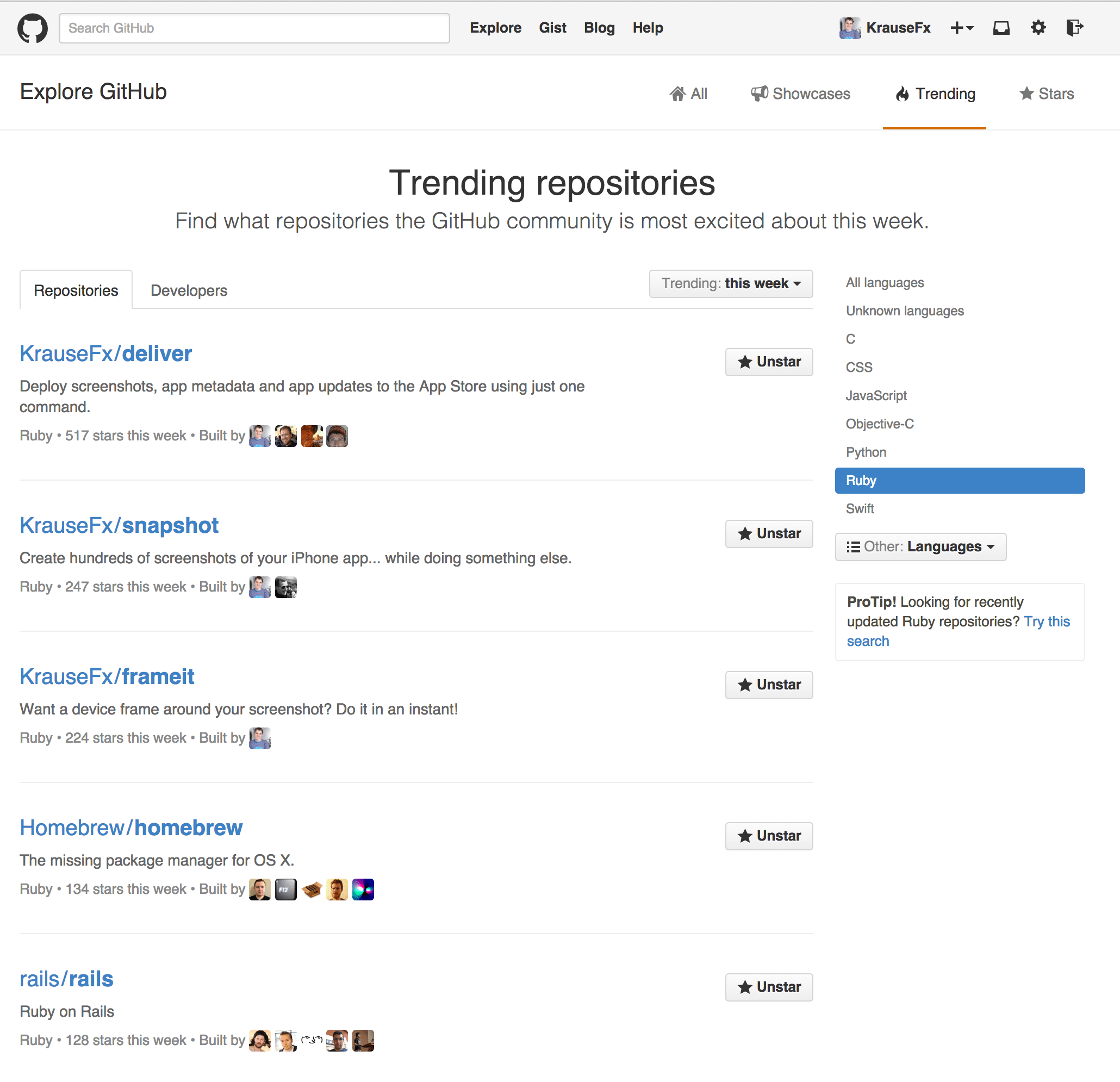Click fourth contributor avatar on deliver
Screen dimensions: 1120x1082
pos(337,436)
